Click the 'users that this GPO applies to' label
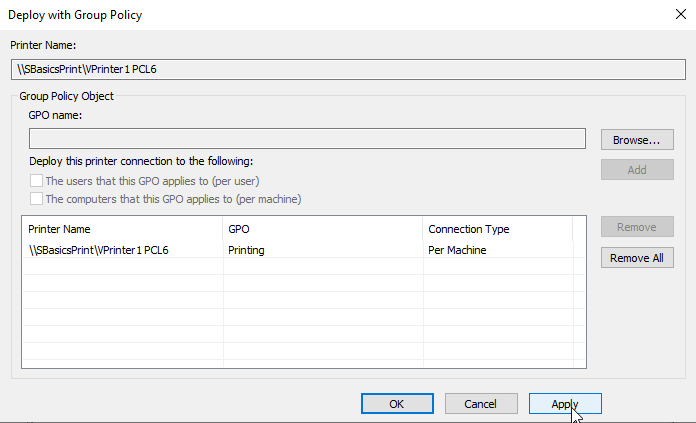The image size is (696, 423). click(x=152, y=181)
